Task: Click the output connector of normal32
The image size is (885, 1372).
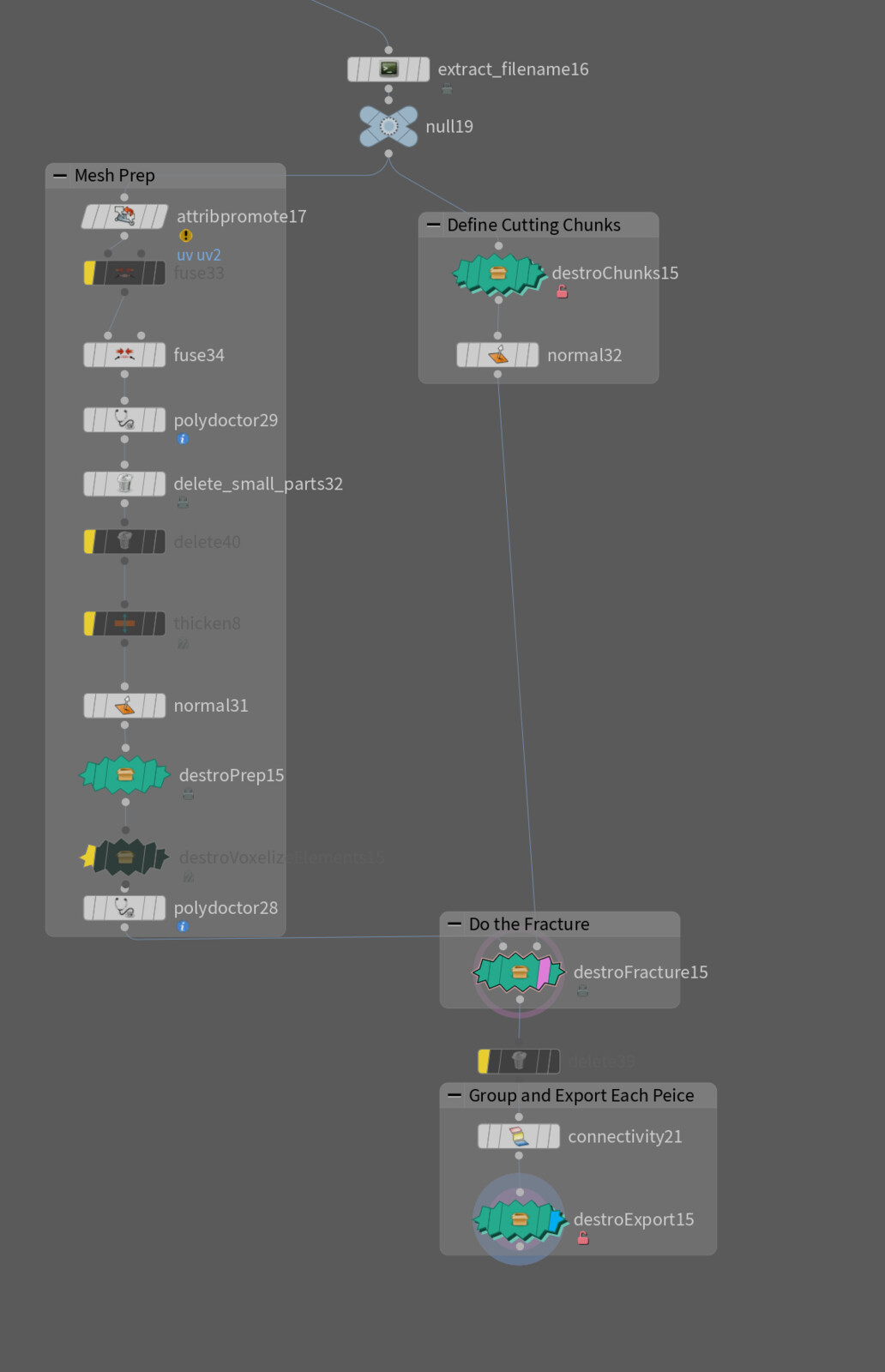Action: [x=497, y=374]
